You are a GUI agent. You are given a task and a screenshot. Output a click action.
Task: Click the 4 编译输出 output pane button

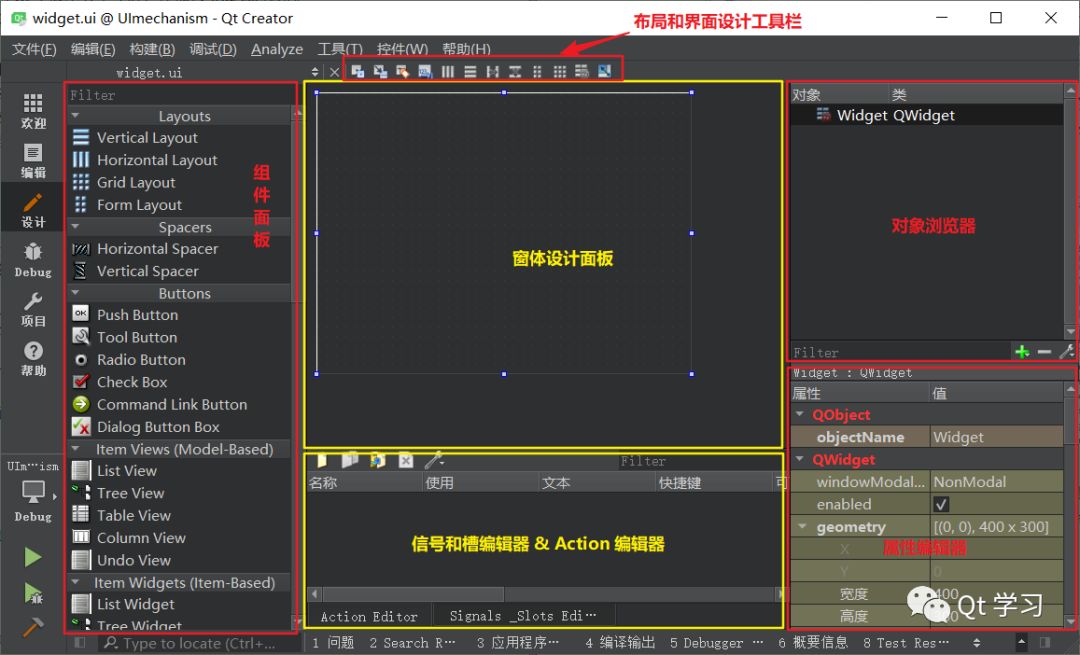coord(620,642)
